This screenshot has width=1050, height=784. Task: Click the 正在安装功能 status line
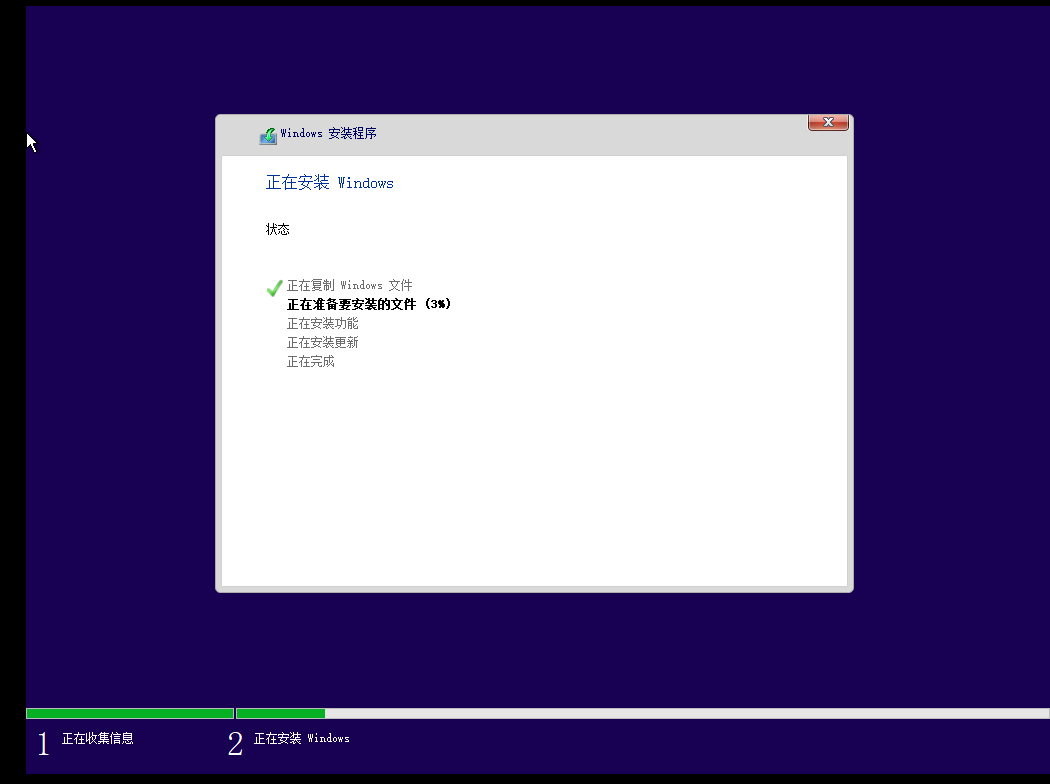323,323
